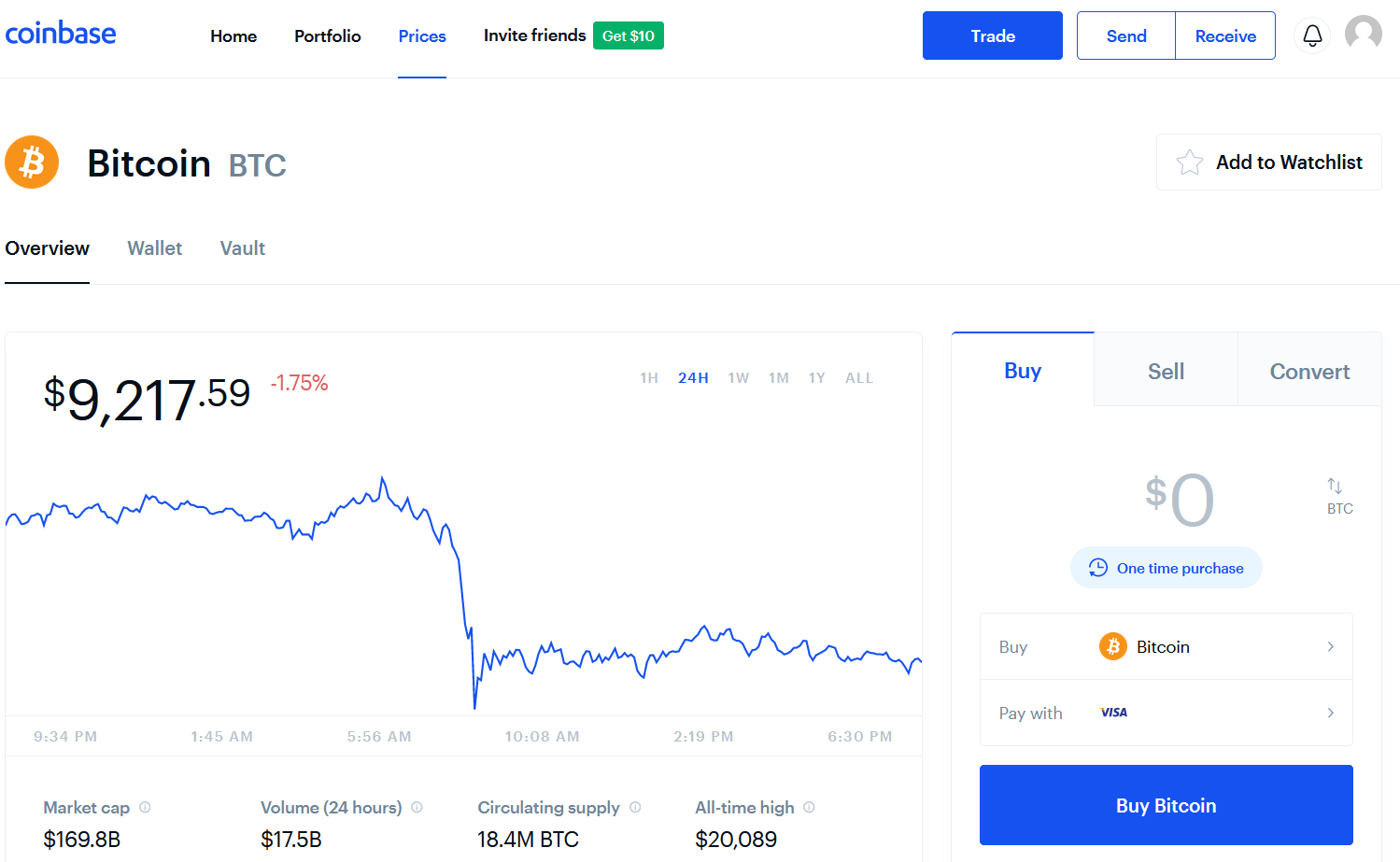Select the Buy tab
Viewport: 1400px width, 862px height.
pyautogui.click(x=1023, y=370)
